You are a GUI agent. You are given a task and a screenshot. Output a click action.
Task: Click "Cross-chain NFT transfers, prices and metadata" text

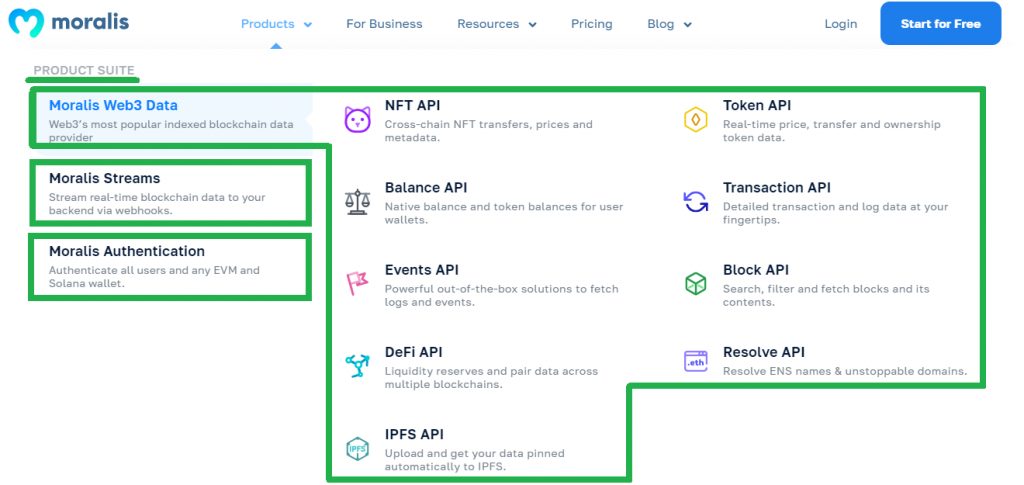488,131
